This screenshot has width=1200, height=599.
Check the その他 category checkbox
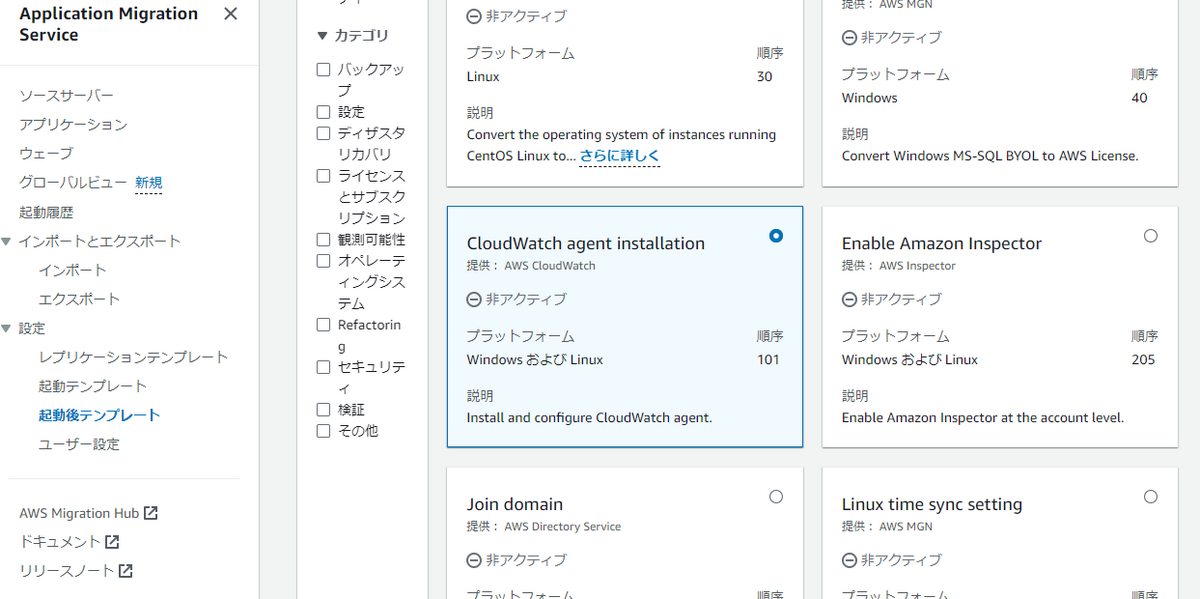pos(323,431)
